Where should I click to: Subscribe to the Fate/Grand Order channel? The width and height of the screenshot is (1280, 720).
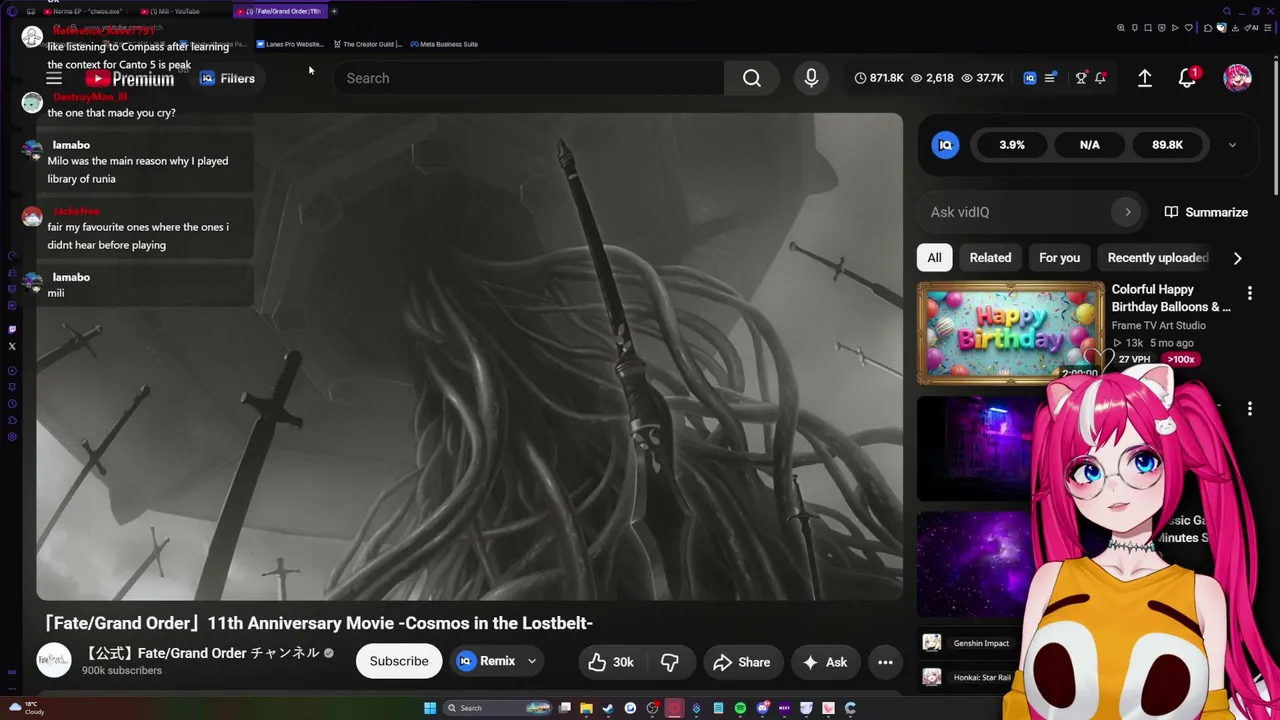point(399,661)
